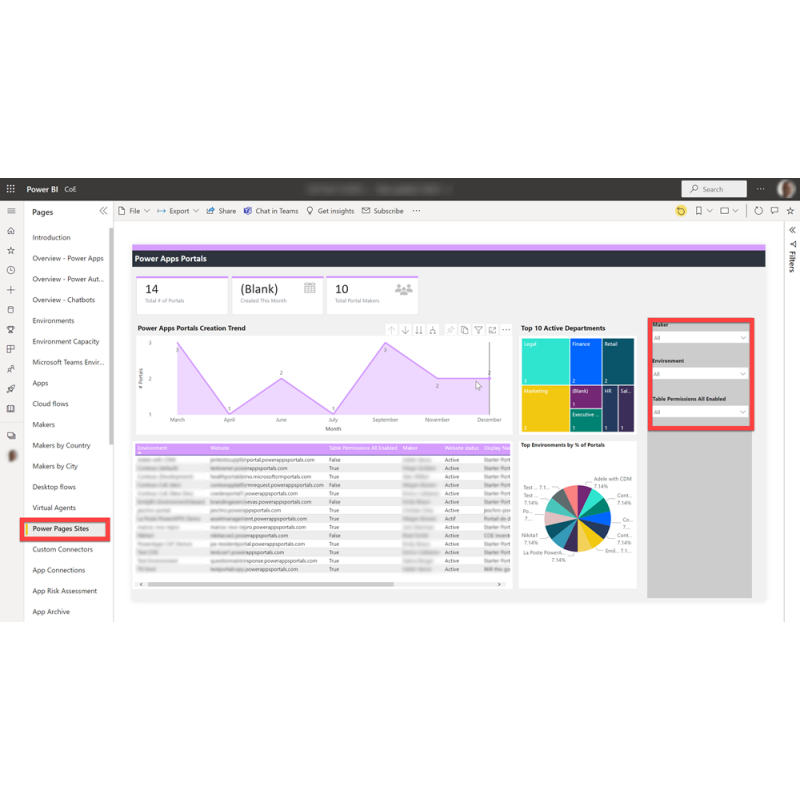
Task: Favorite this report with the star
Action: coord(790,211)
